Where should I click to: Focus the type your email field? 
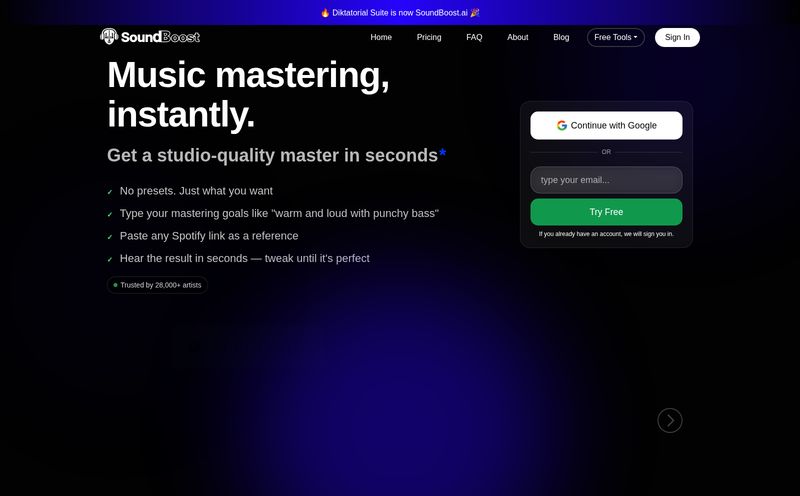(x=606, y=180)
